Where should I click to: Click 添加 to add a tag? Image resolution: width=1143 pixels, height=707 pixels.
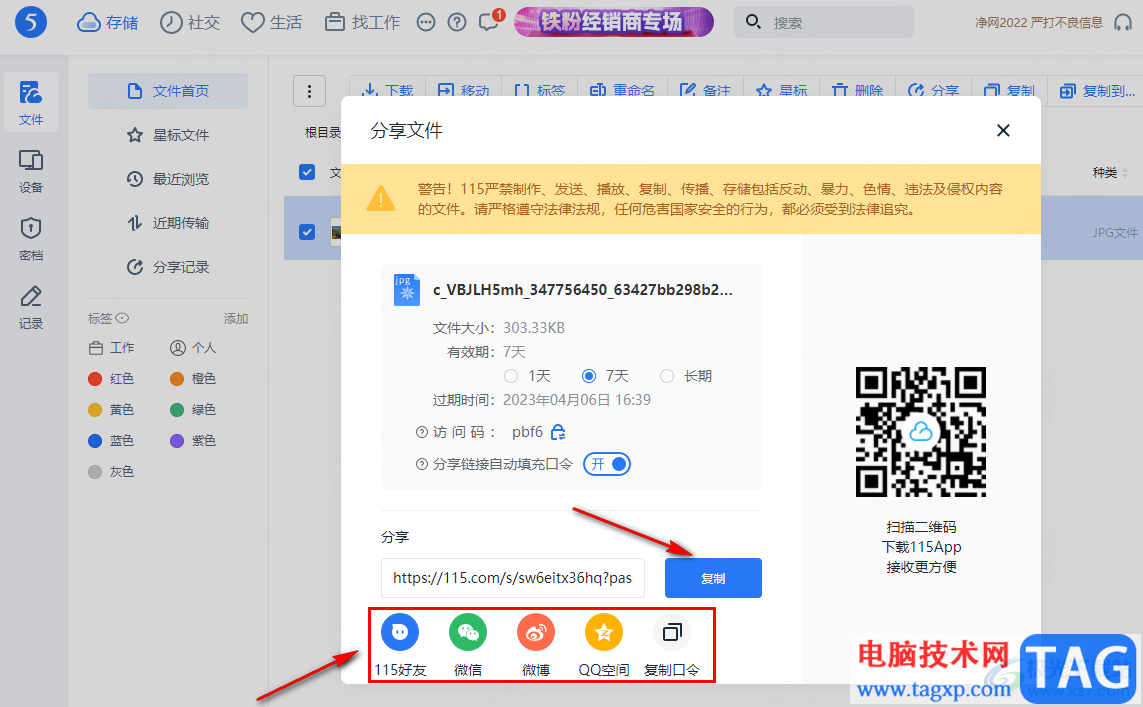[235, 319]
